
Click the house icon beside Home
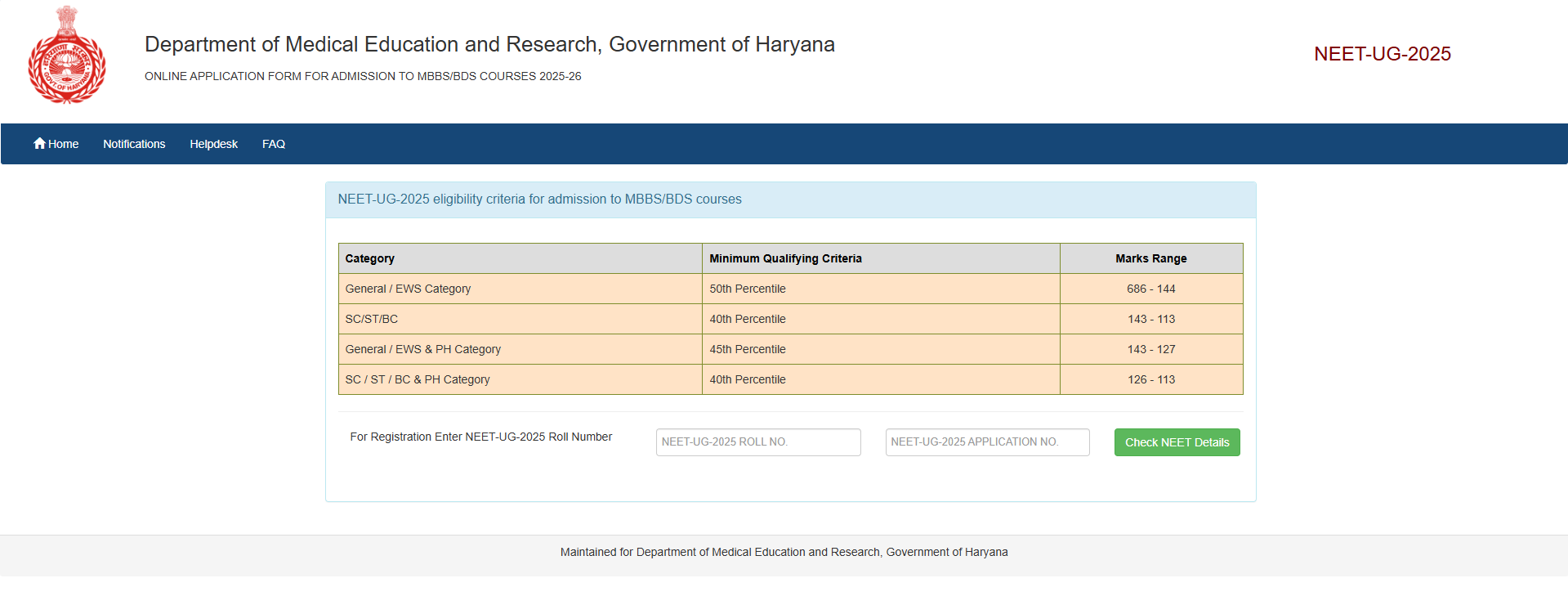39,144
